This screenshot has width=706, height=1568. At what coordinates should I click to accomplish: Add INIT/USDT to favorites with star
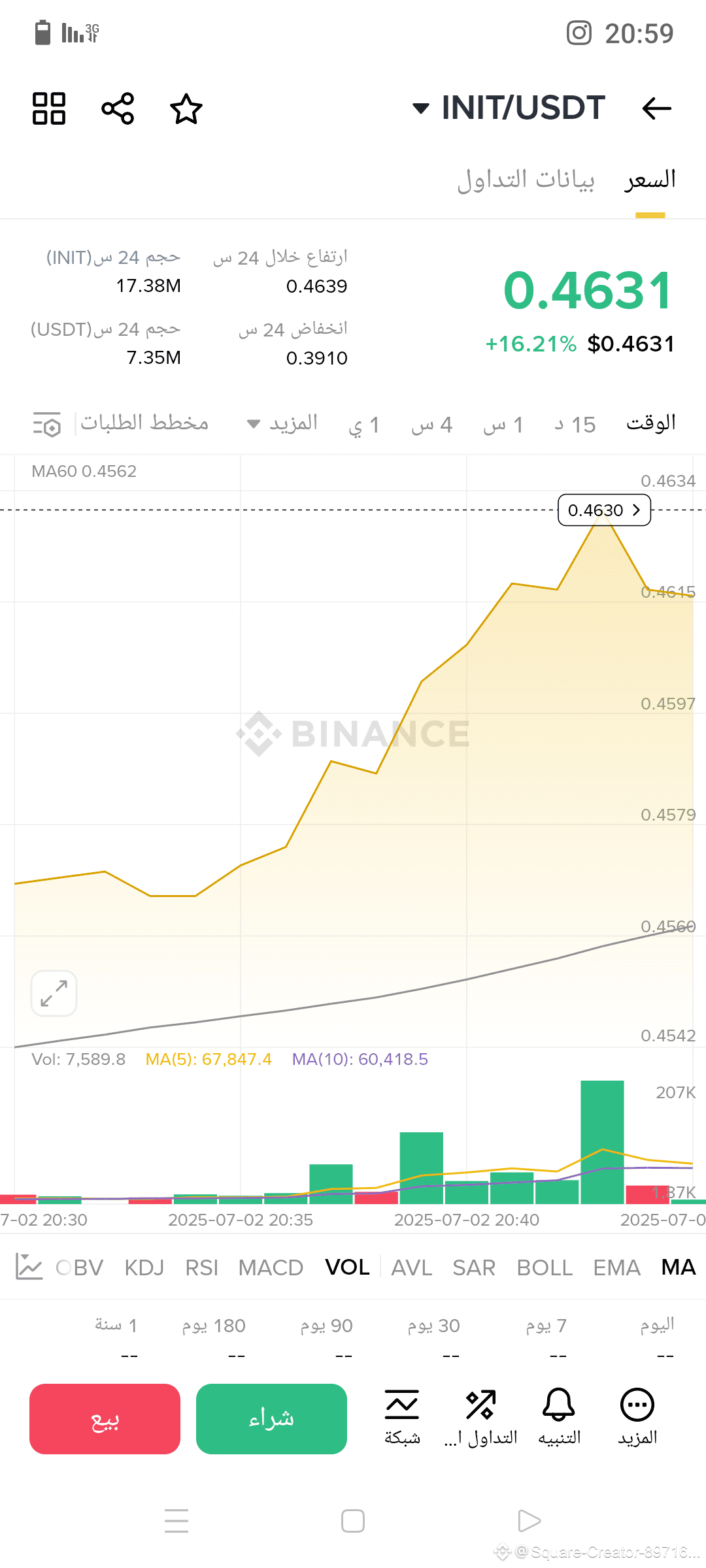(x=186, y=108)
